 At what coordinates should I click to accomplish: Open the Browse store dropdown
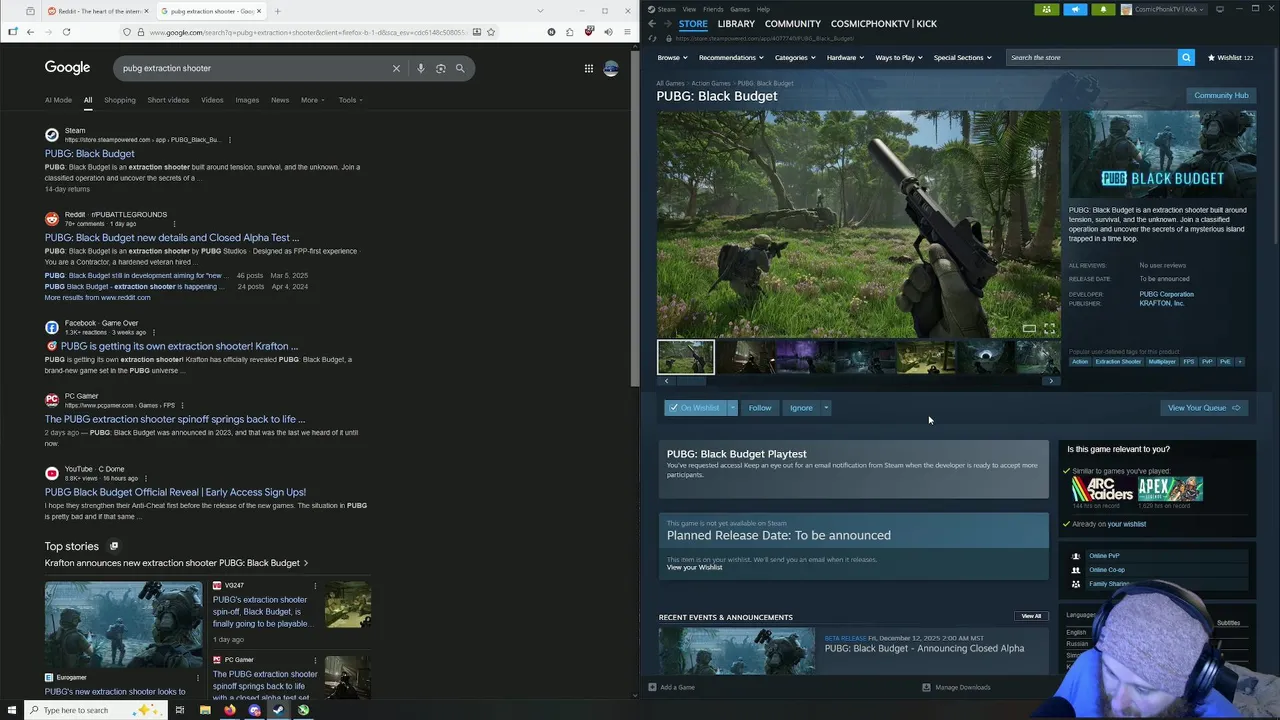point(672,57)
